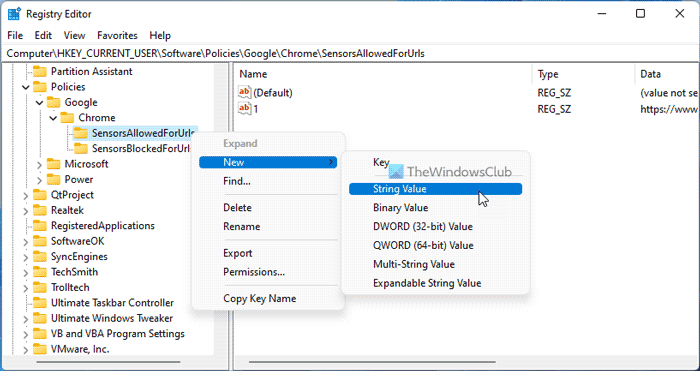Click the VMware, Inc. folder icon
700x371 pixels.
[40, 349]
